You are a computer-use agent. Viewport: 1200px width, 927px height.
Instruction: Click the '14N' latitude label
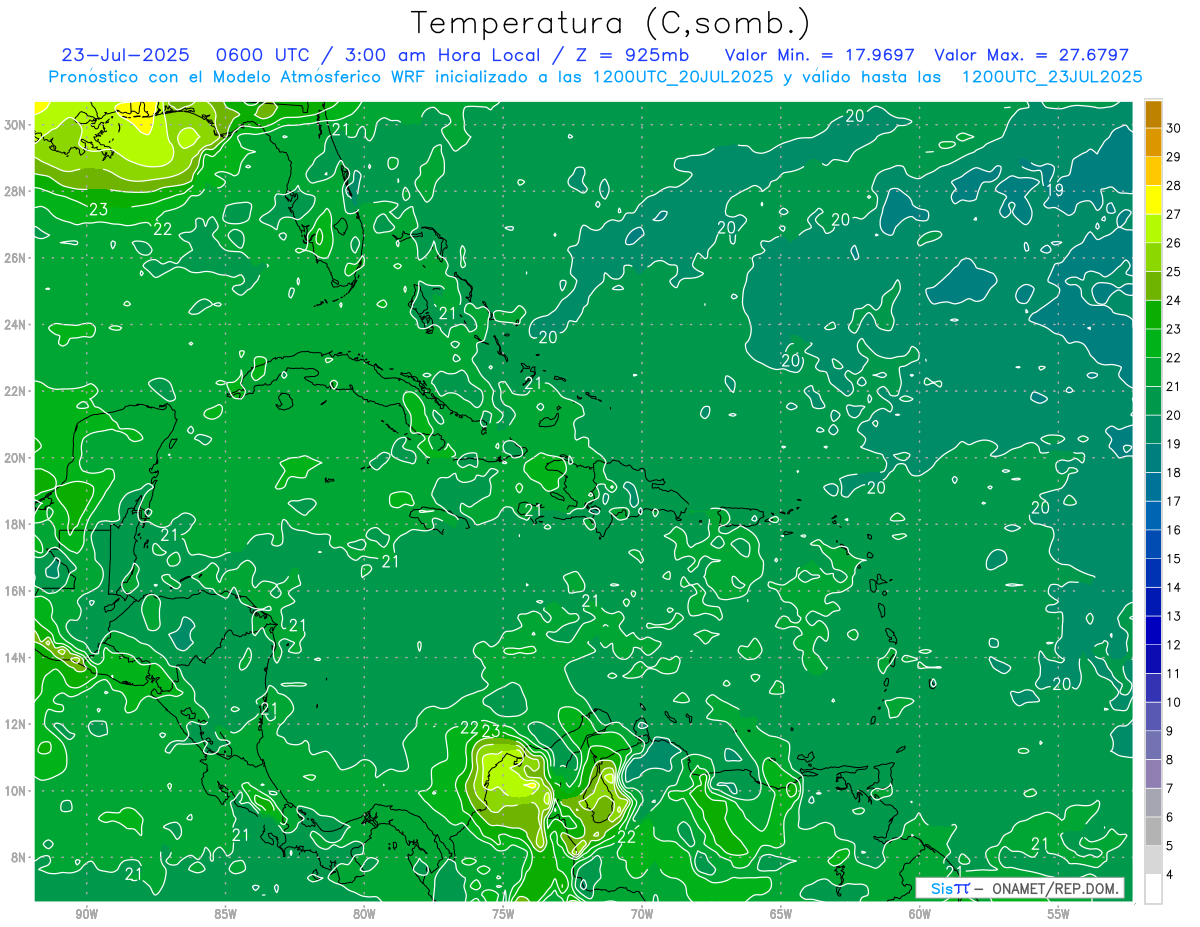(16, 658)
